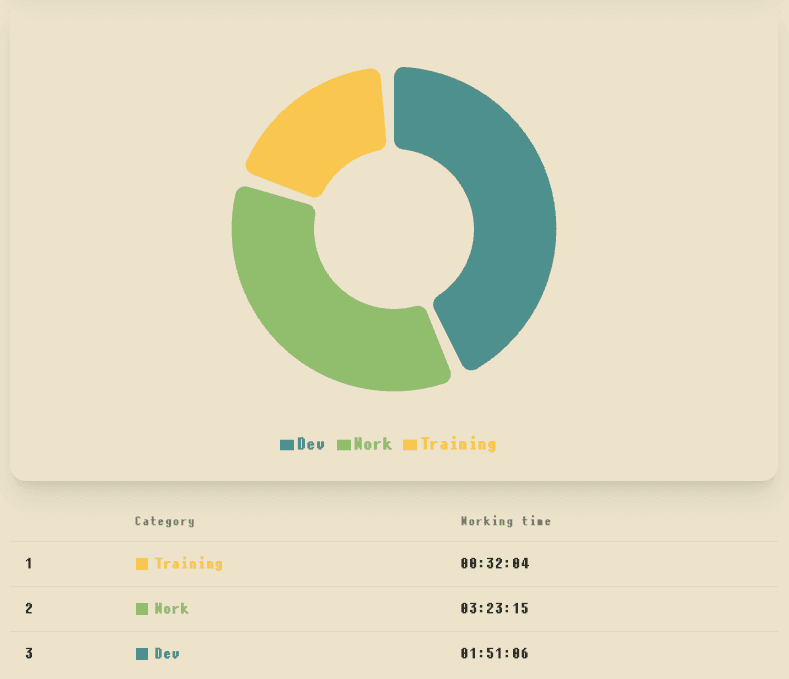Click the working time 03:23:15

click(495, 609)
